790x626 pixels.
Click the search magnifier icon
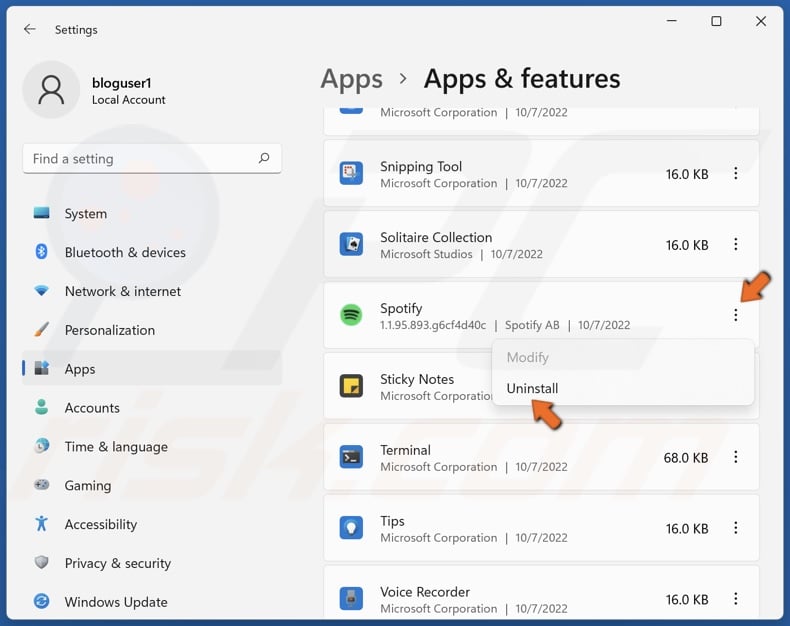pyautogui.click(x=264, y=158)
